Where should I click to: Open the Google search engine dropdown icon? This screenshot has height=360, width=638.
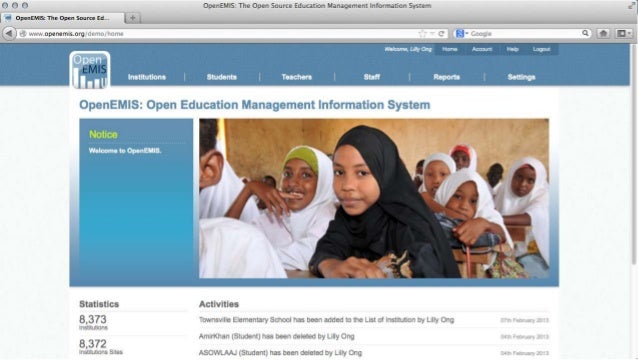pos(462,33)
